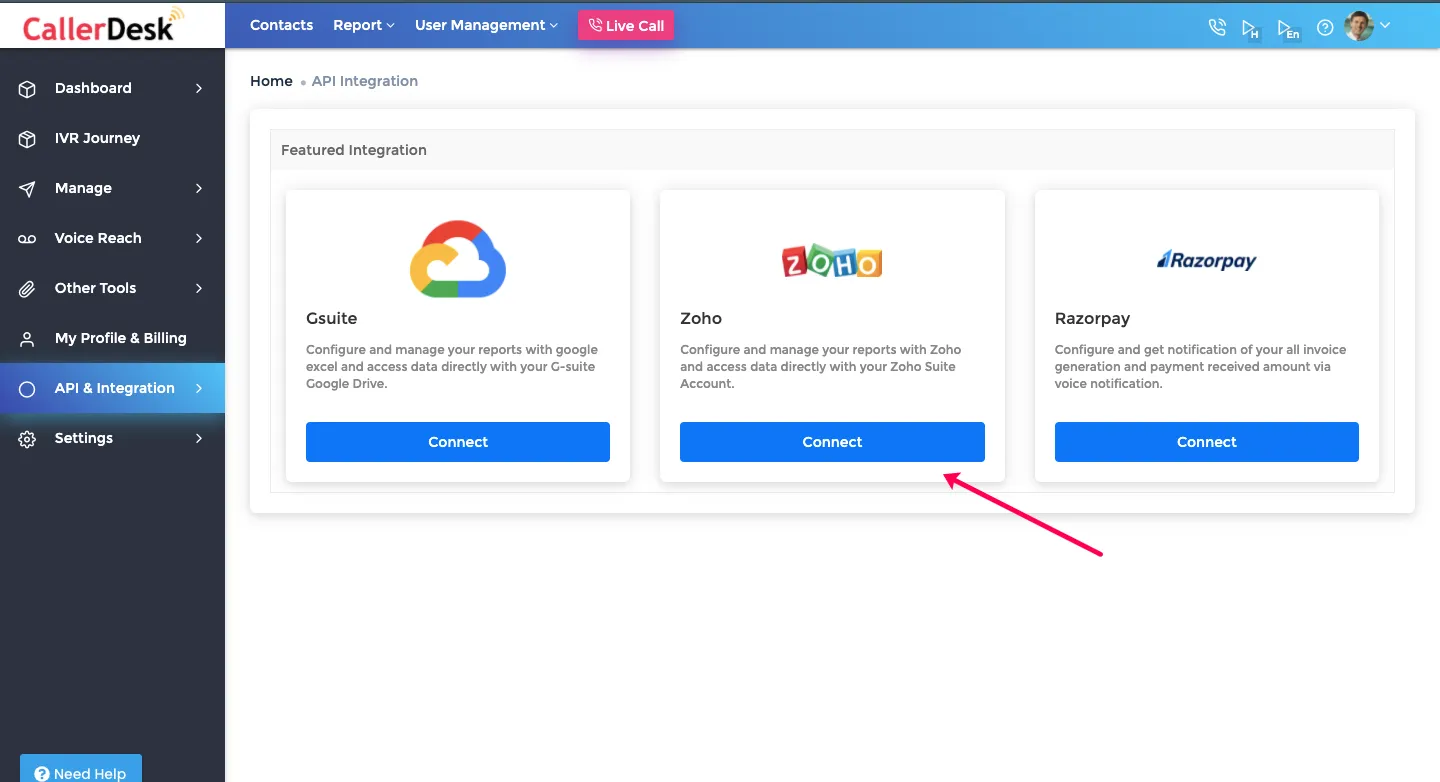Viewport: 1440px width, 782px height.
Task: Connect the Razorpay integration
Action: tap(1207, 442)
